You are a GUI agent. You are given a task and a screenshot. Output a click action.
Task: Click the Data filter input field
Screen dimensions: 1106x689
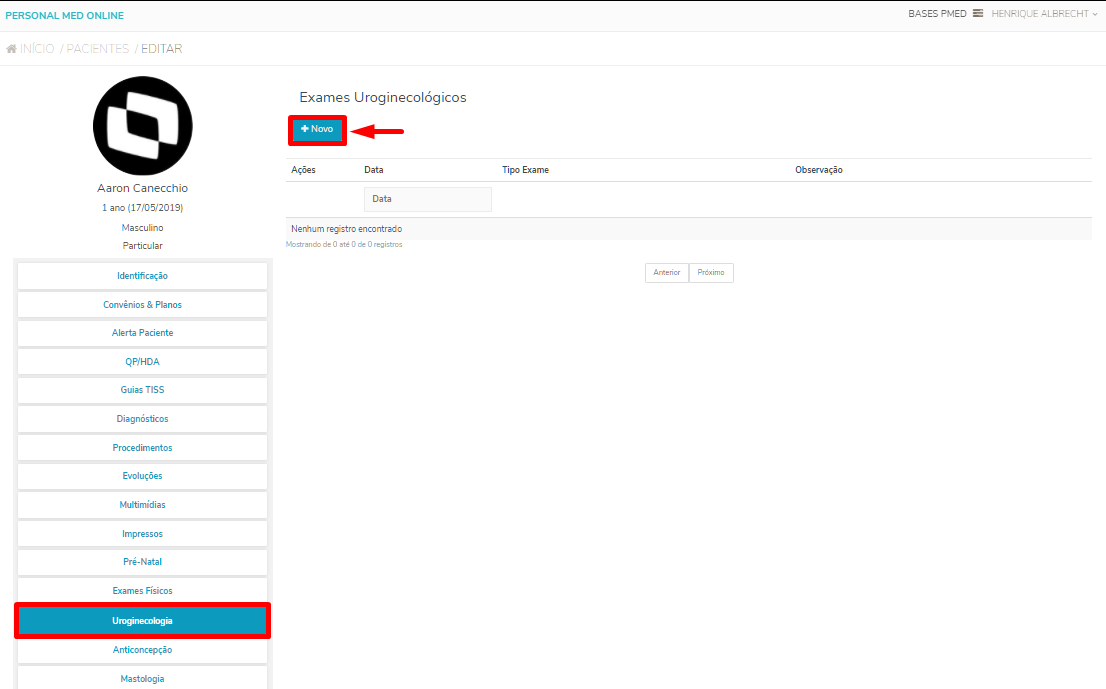[427, 200]
